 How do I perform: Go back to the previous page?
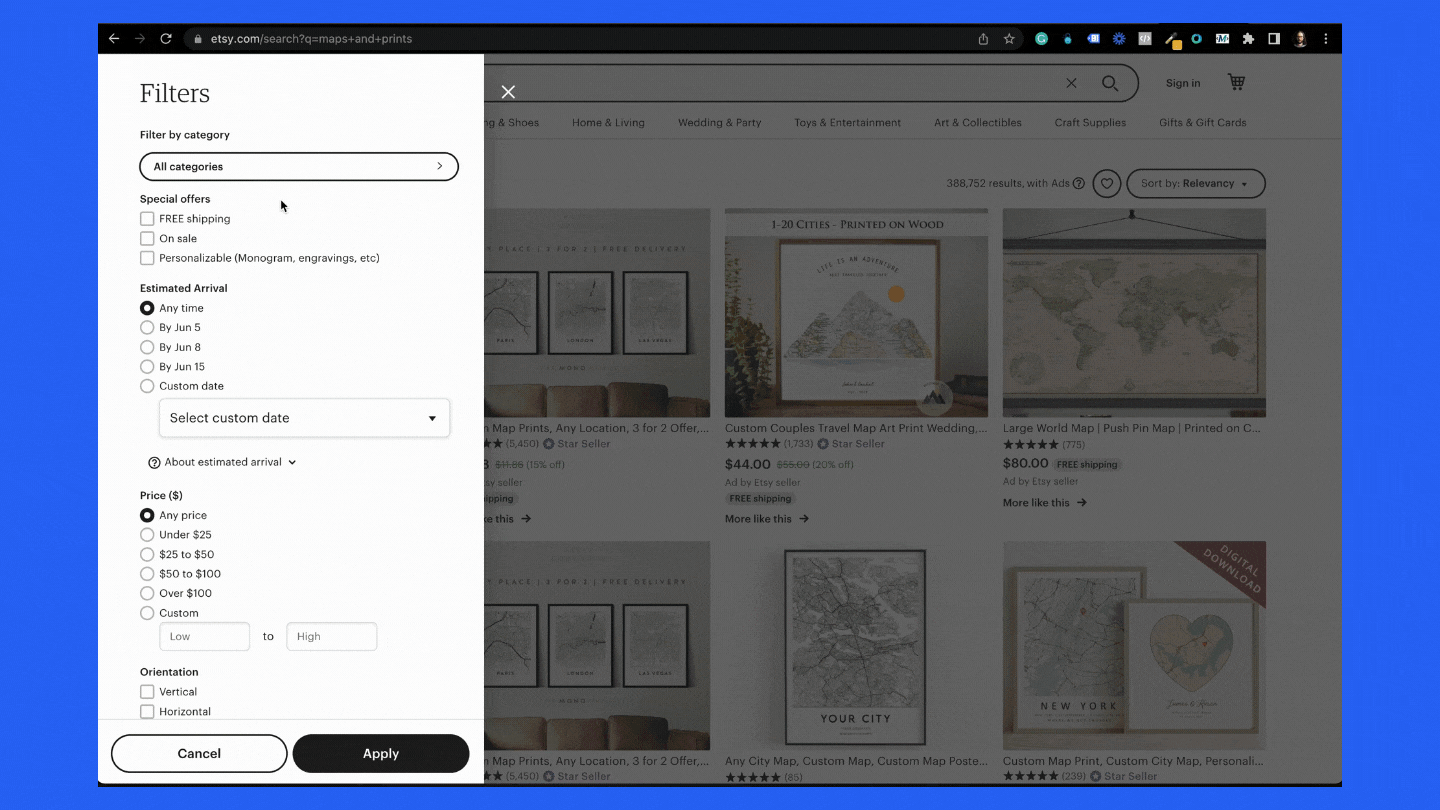click(x=114, y=39)
